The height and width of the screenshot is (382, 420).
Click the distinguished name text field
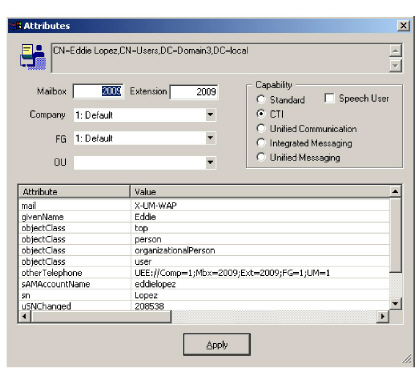(221, 58)
